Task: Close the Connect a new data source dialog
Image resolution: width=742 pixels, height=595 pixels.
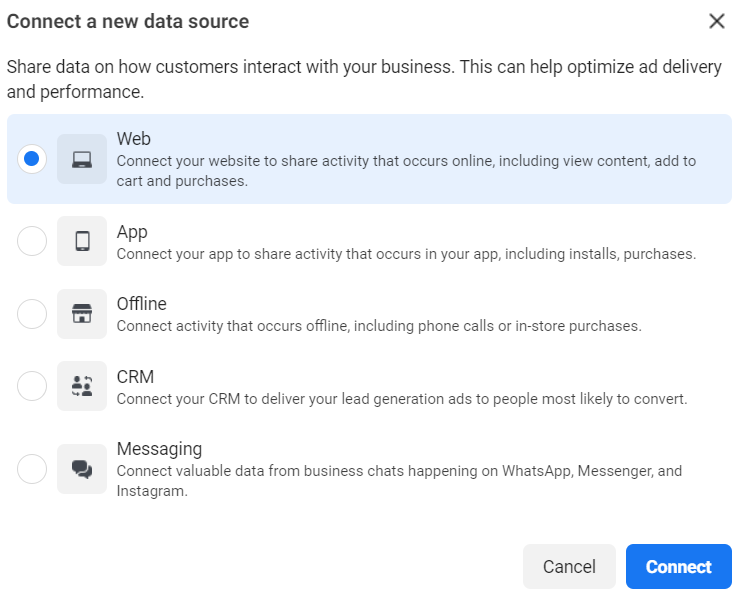Action: coord(717,21)
